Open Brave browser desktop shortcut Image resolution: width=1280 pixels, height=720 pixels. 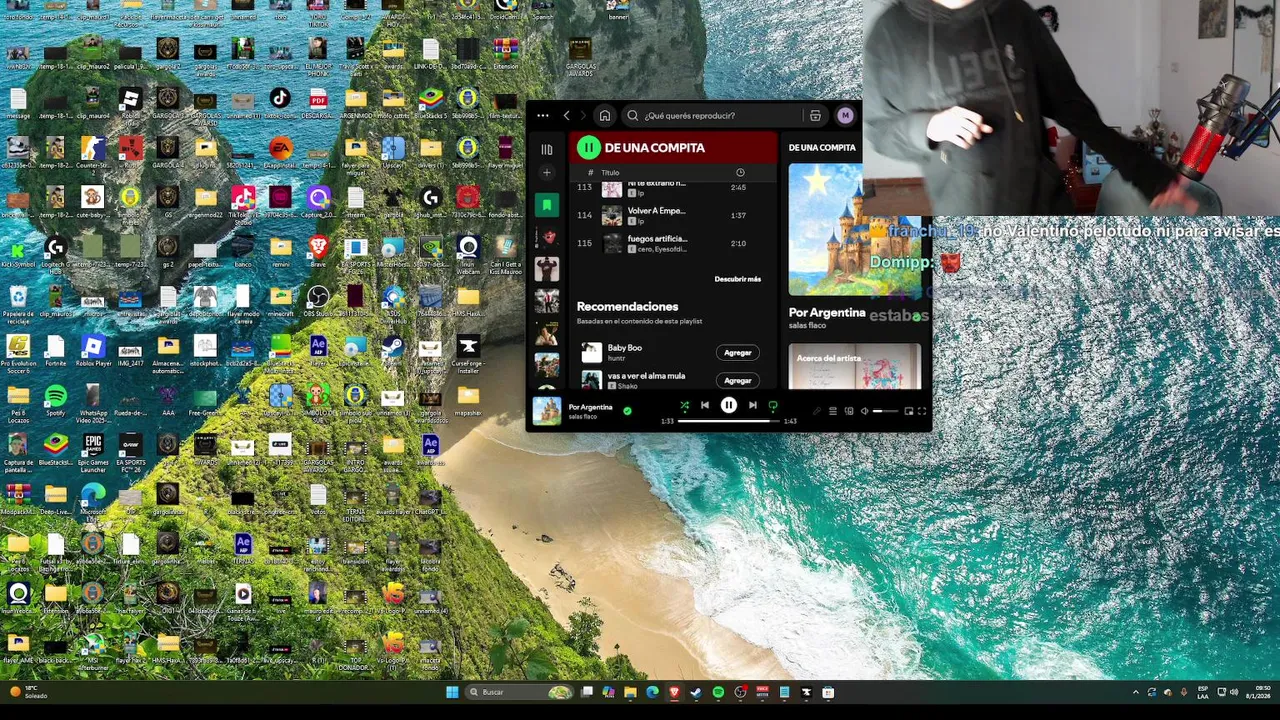point(318,250)
